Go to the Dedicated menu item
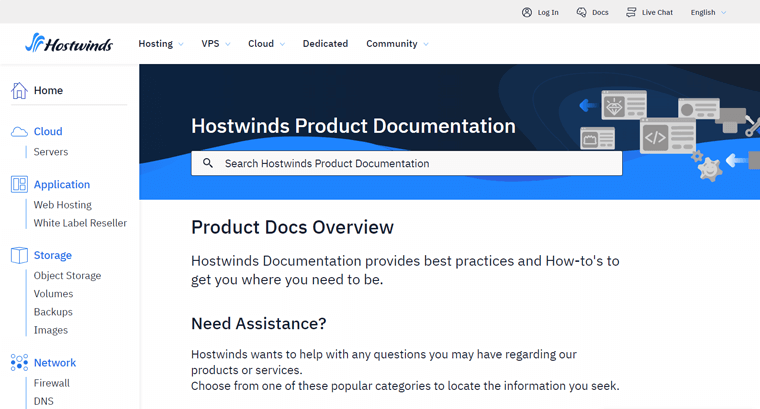 pyautogui.click(x=325, y=44)
